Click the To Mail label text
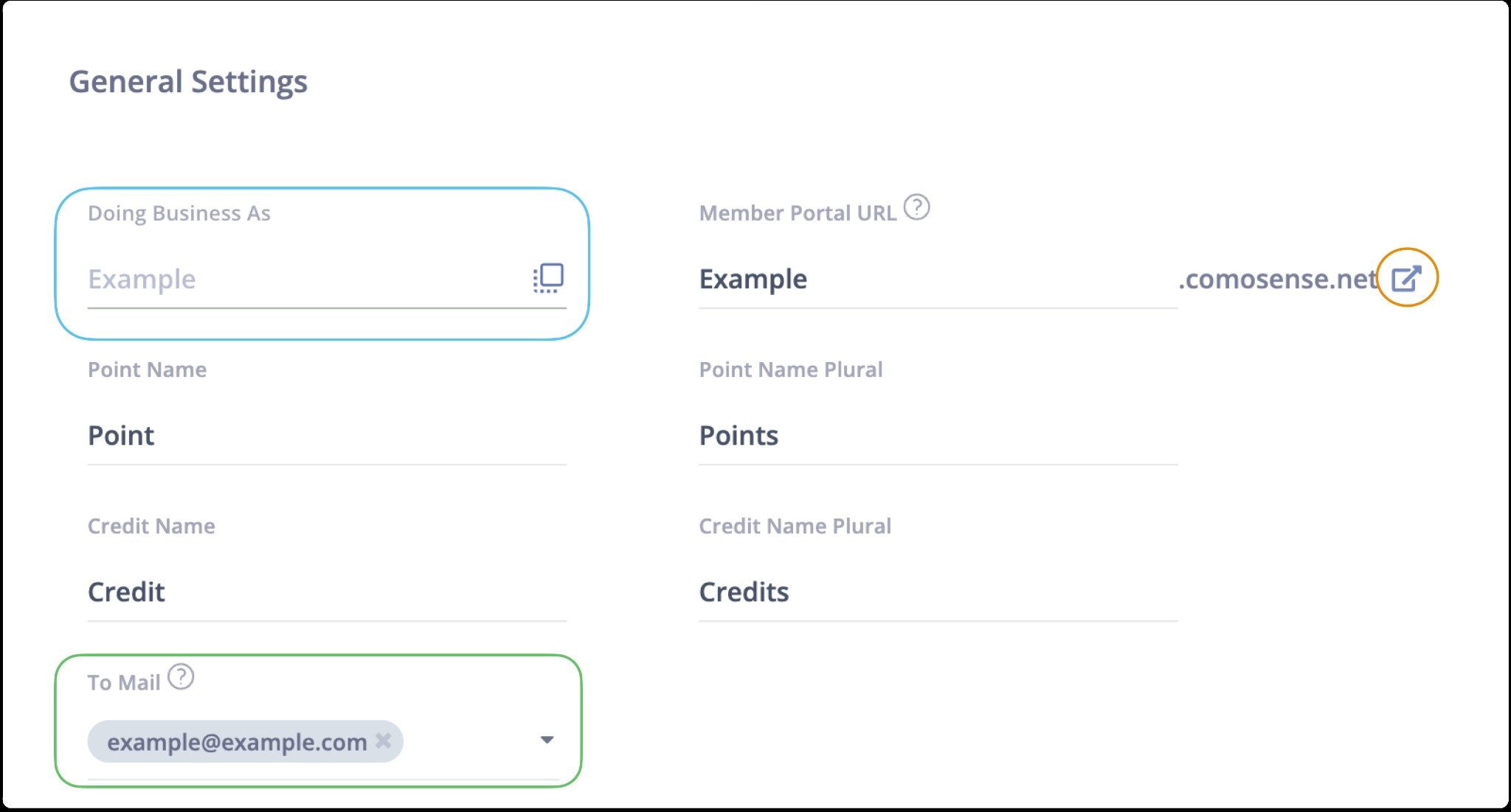1511x812 pixels. pyautogui.click(x=124, y=683)
